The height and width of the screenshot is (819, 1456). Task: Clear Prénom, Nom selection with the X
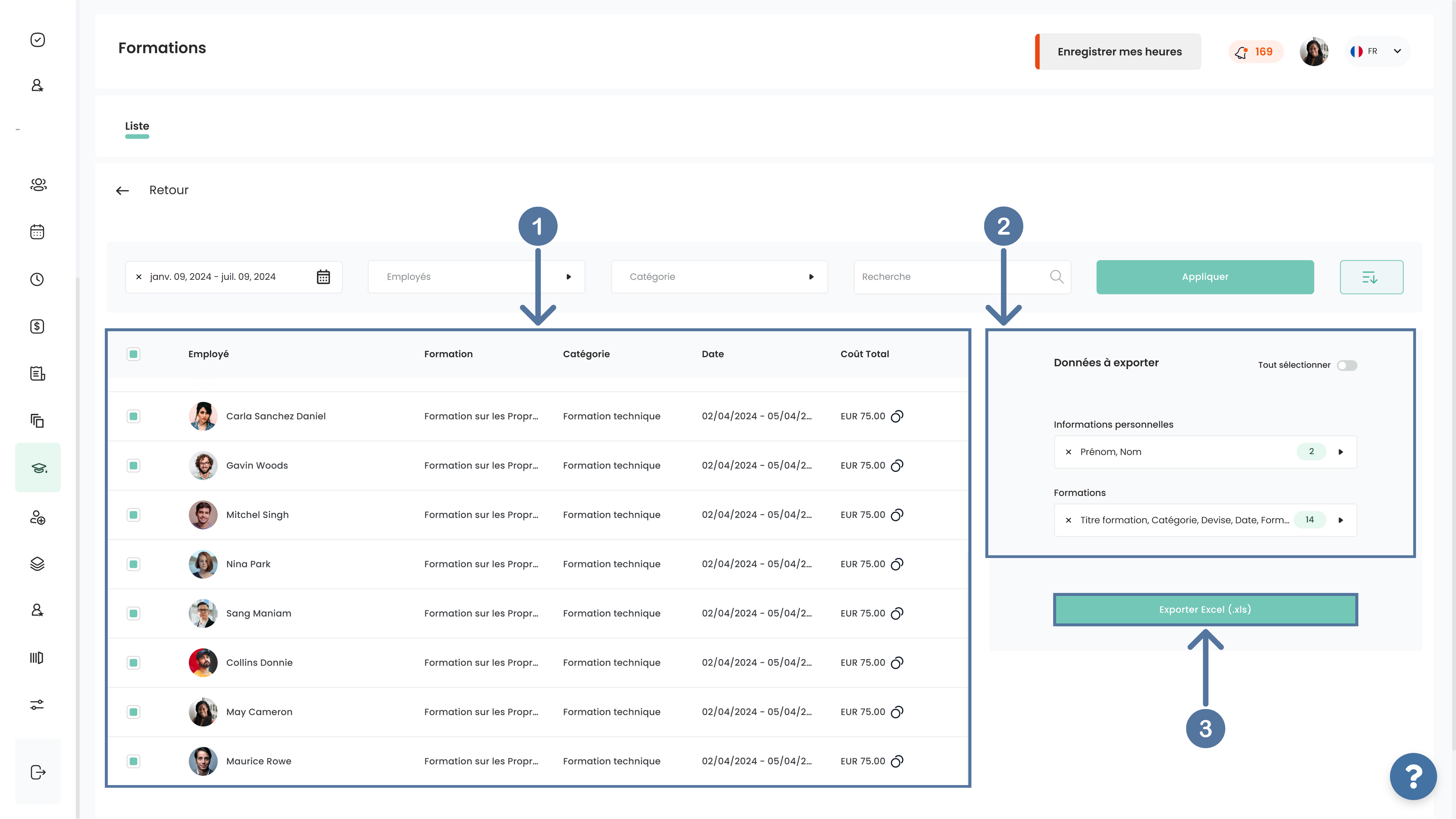coord(1068,452)
